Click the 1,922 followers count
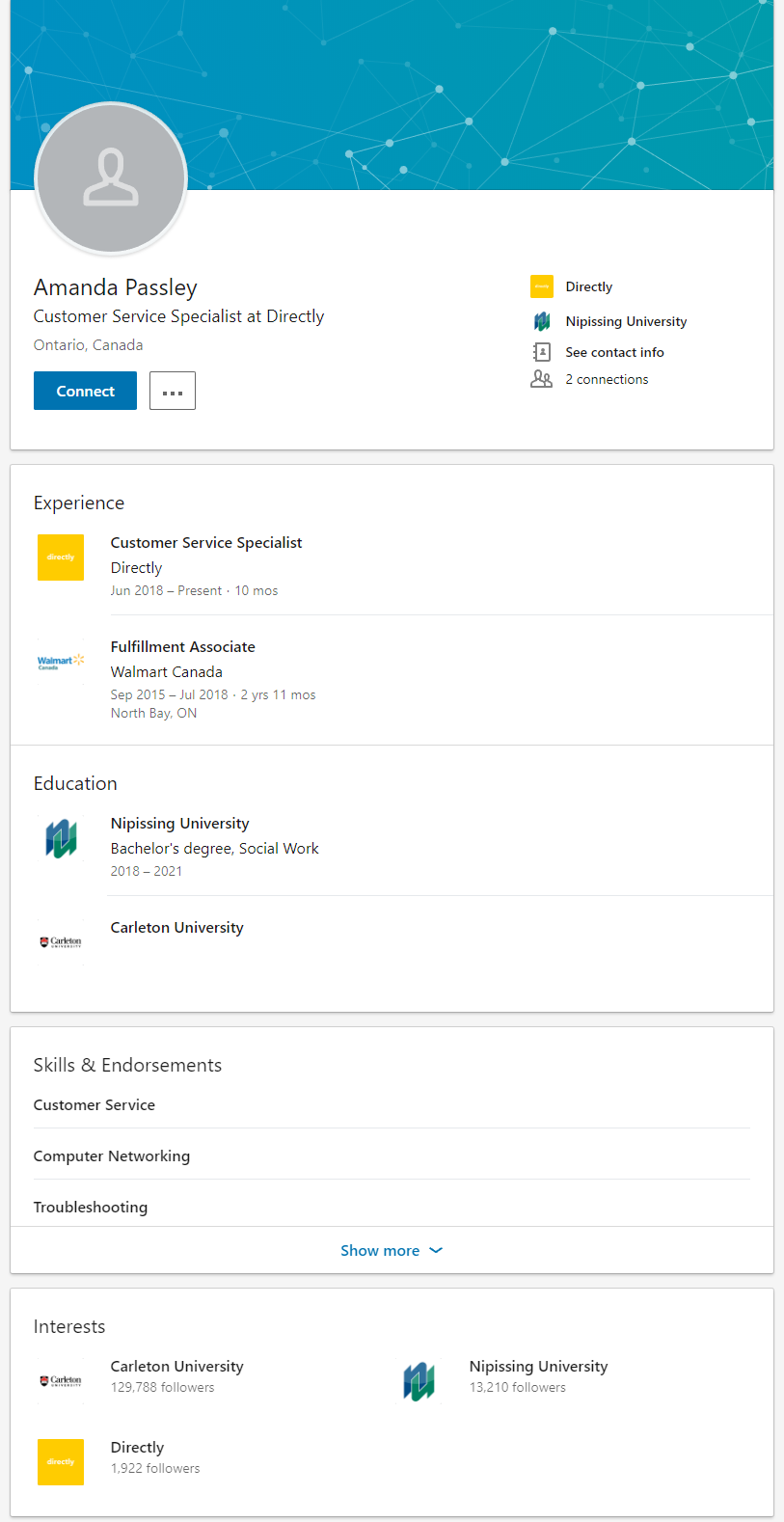 [155, 1468]
